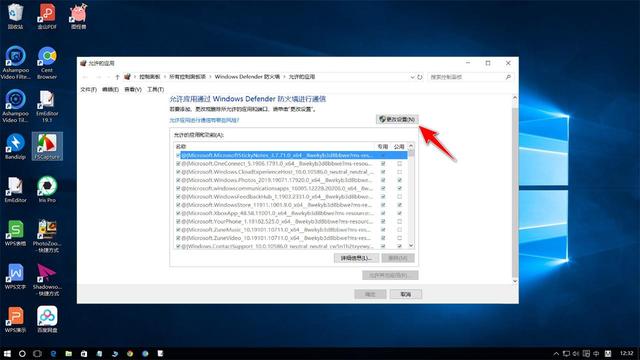Open the EmEditor 19.1 desktop icon

tap(47, 106)
